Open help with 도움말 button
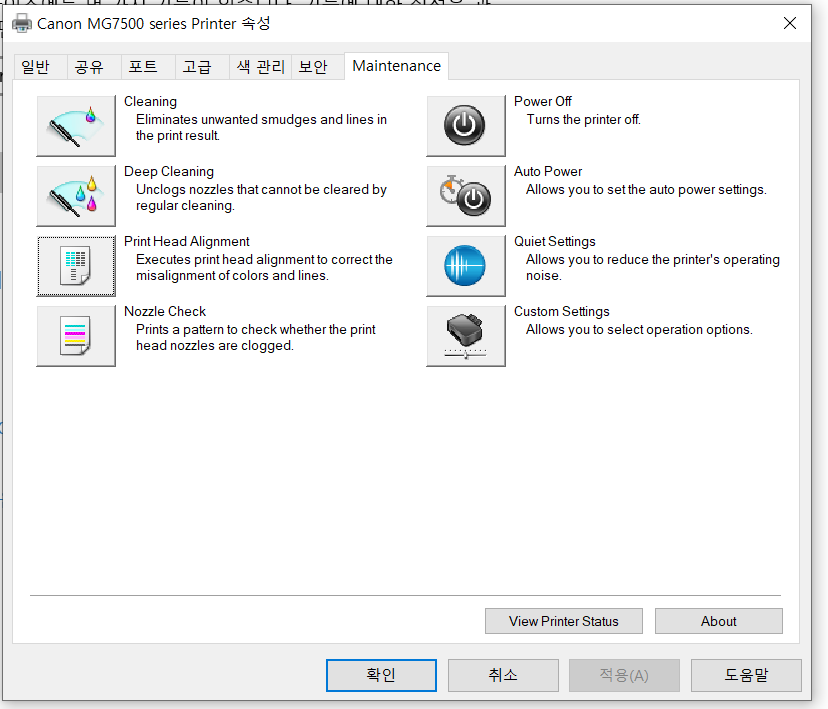The width and height of the screenshot is (828, 709). click(746, 675)
